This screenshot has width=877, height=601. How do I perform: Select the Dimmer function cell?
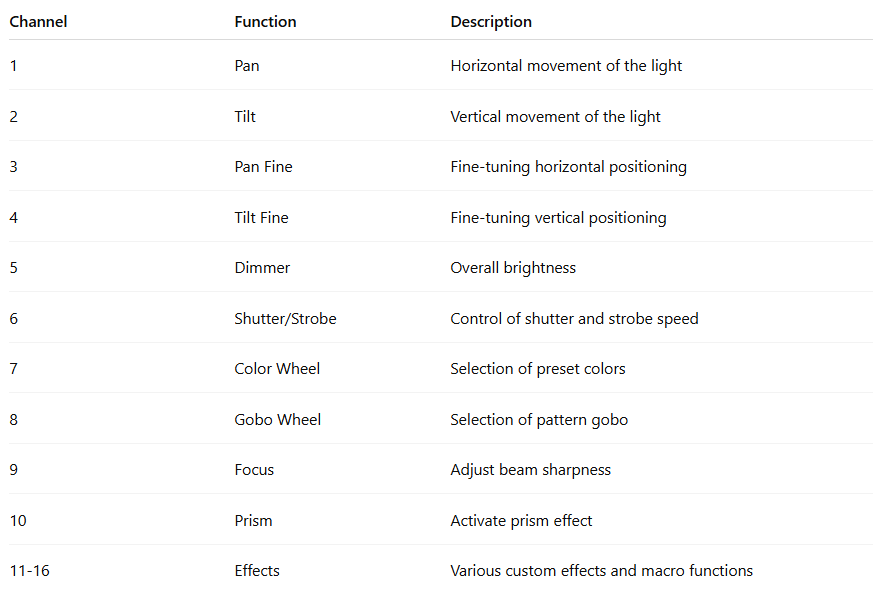pos(262,268)
